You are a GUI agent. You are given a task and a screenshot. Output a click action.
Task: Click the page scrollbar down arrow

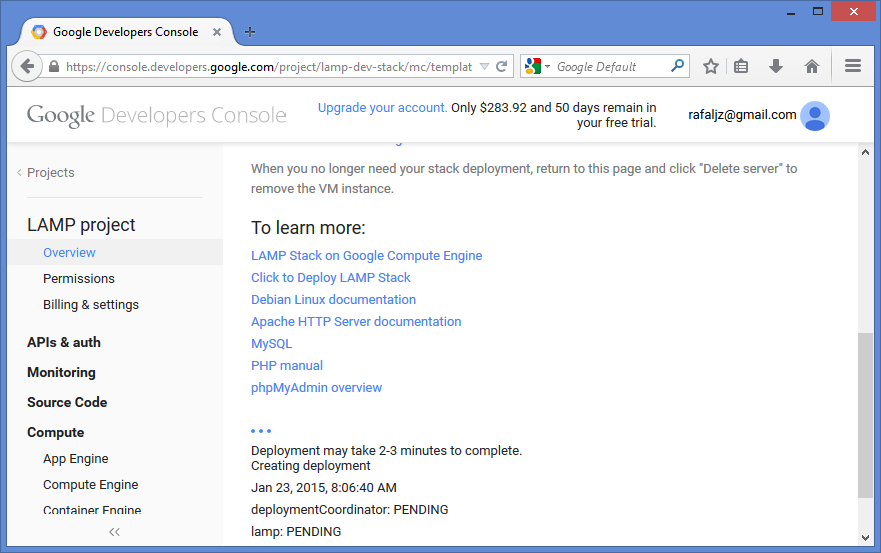click(865, 538)
